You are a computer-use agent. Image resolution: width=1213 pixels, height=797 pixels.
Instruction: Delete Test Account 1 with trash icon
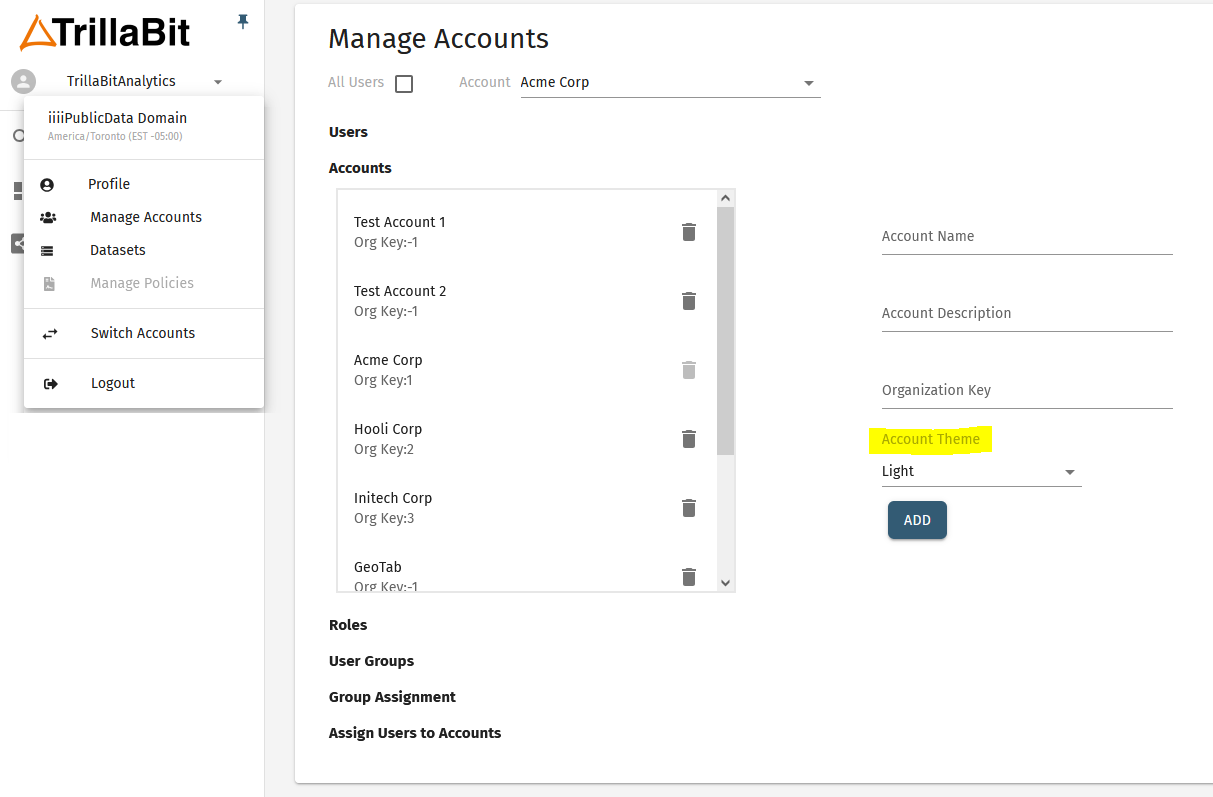click(x=688, y=232)
